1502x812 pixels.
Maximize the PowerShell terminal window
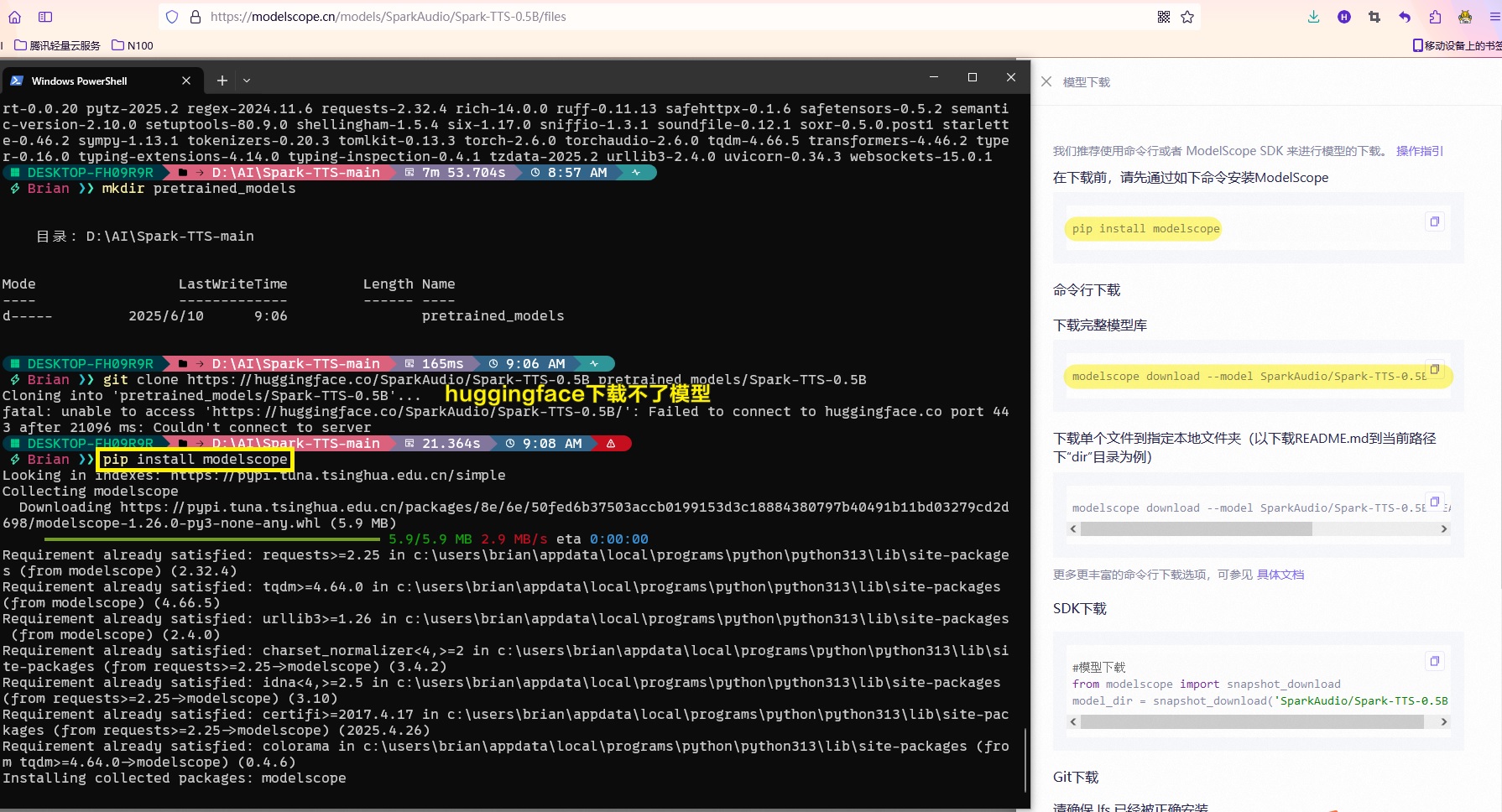pyautogui.click(x=973, y=77)
